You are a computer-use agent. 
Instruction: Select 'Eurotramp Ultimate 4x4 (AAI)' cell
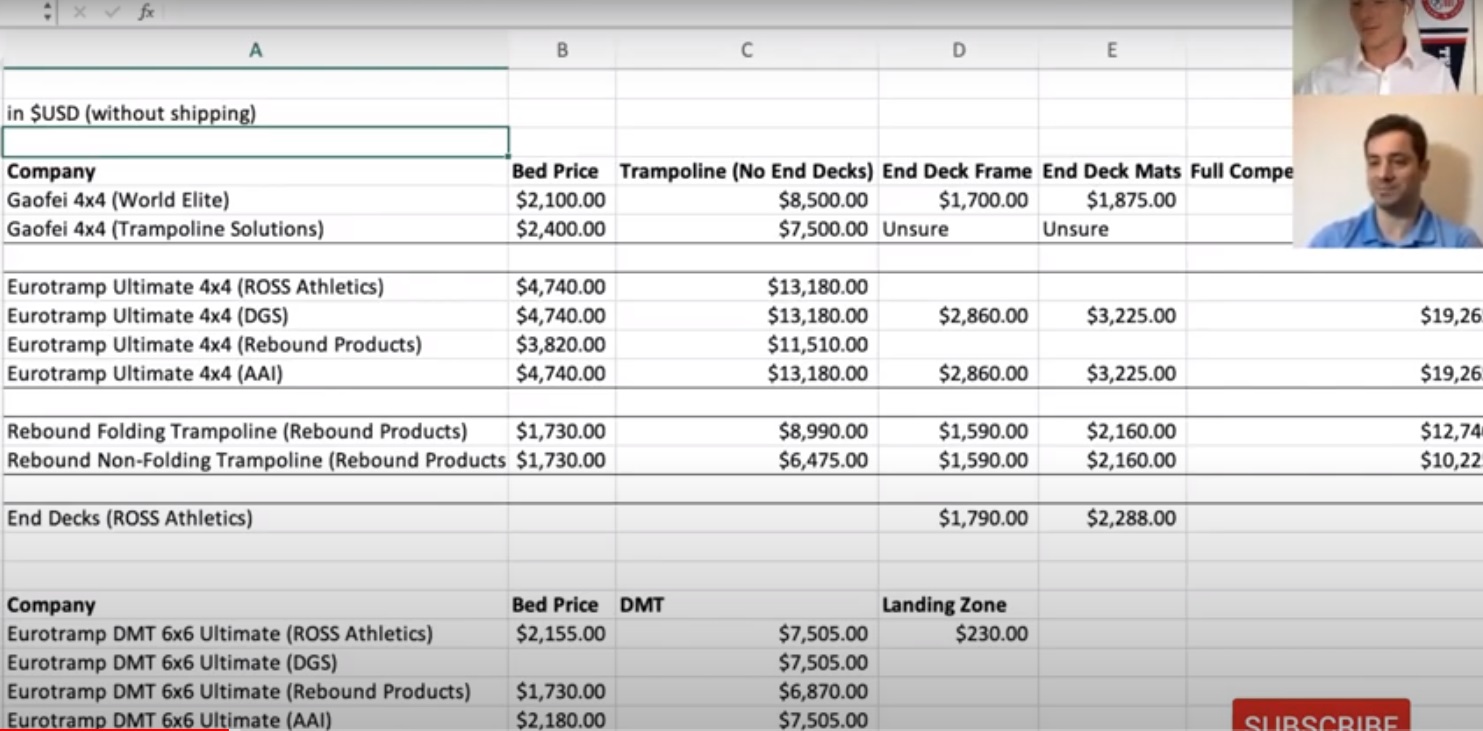[x=255, y=374]
